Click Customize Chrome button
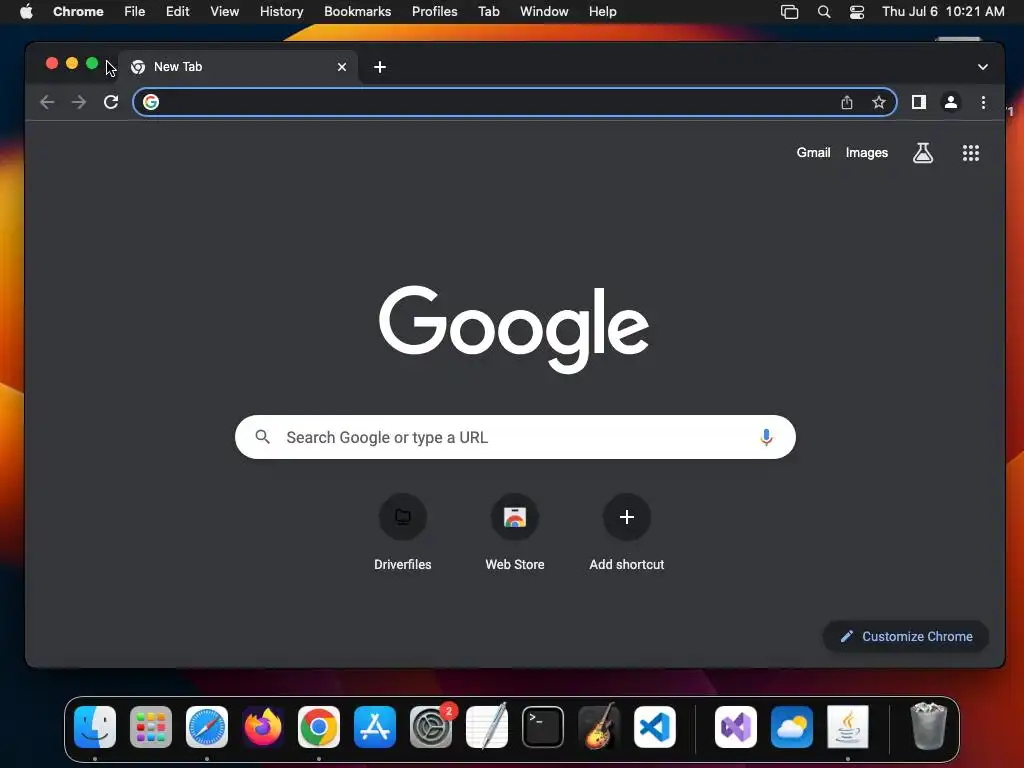Image resolution: width=1024 pixels, height=768 pixels. point(906,636)
